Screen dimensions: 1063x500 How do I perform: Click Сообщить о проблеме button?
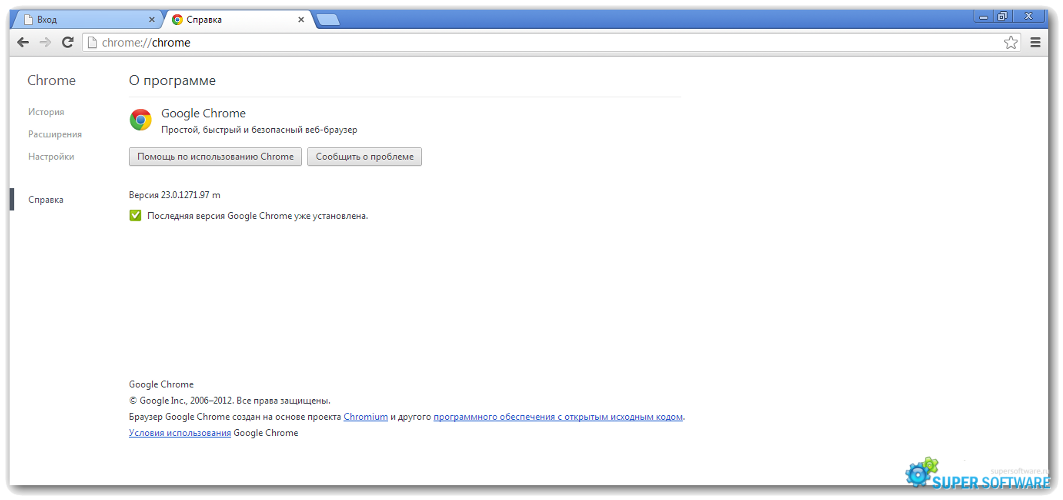[365, 157]
